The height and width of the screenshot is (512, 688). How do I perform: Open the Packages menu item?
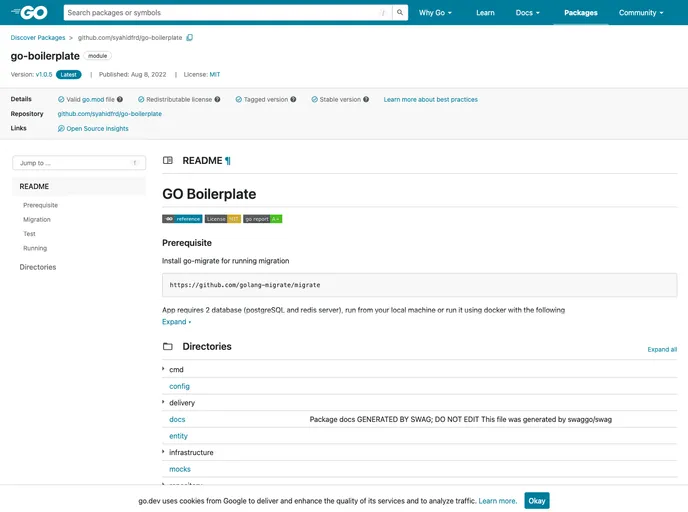[x=580, y=13]
